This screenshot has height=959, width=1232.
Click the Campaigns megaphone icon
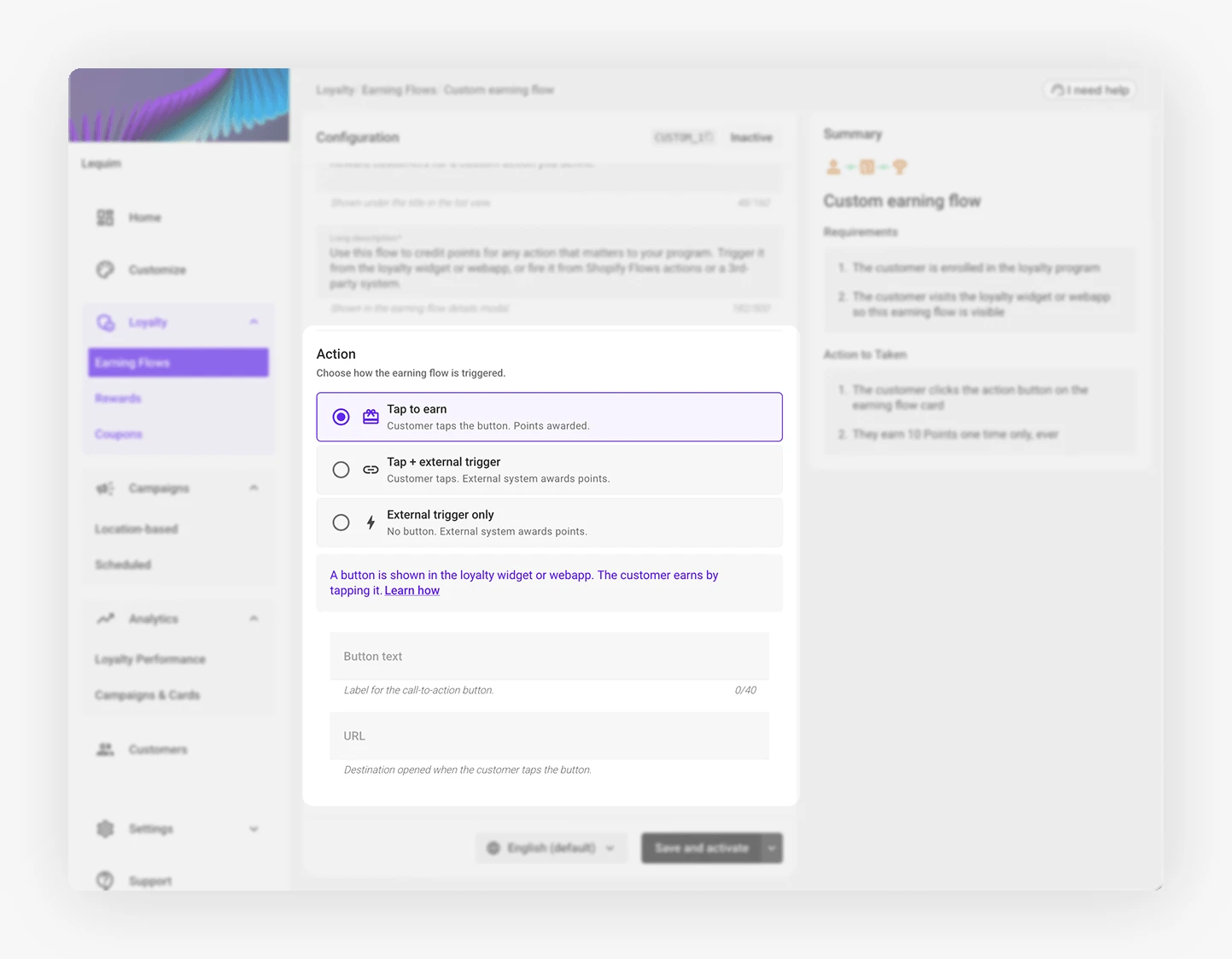click(x=105, y=488)
